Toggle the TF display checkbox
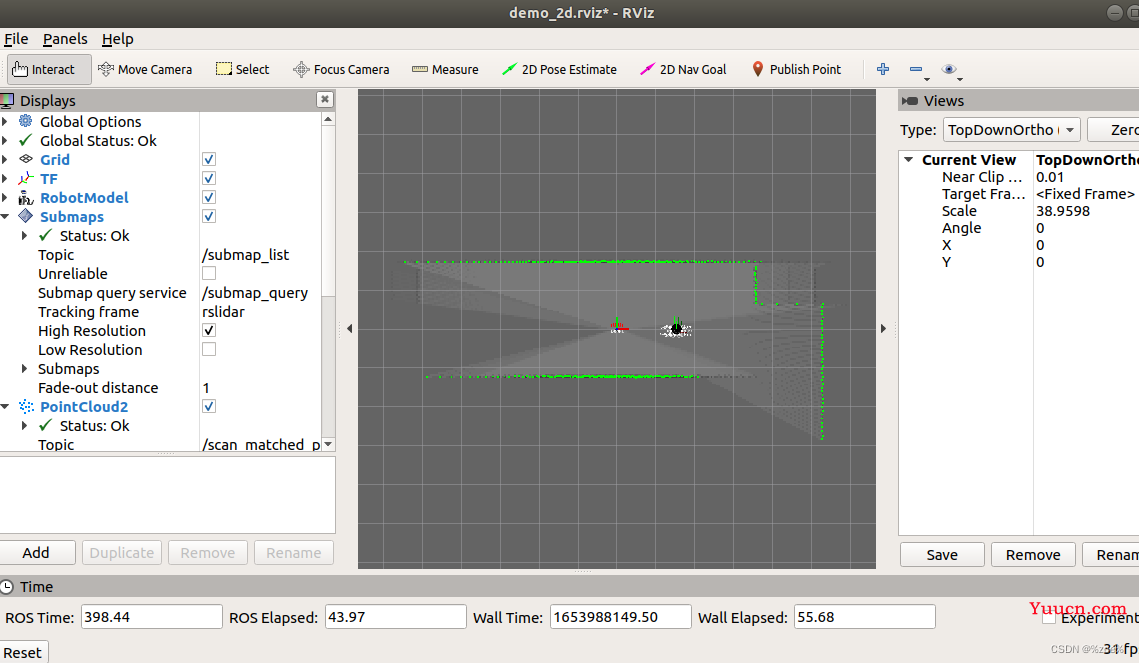1139x663 pixels. [208, 178]
